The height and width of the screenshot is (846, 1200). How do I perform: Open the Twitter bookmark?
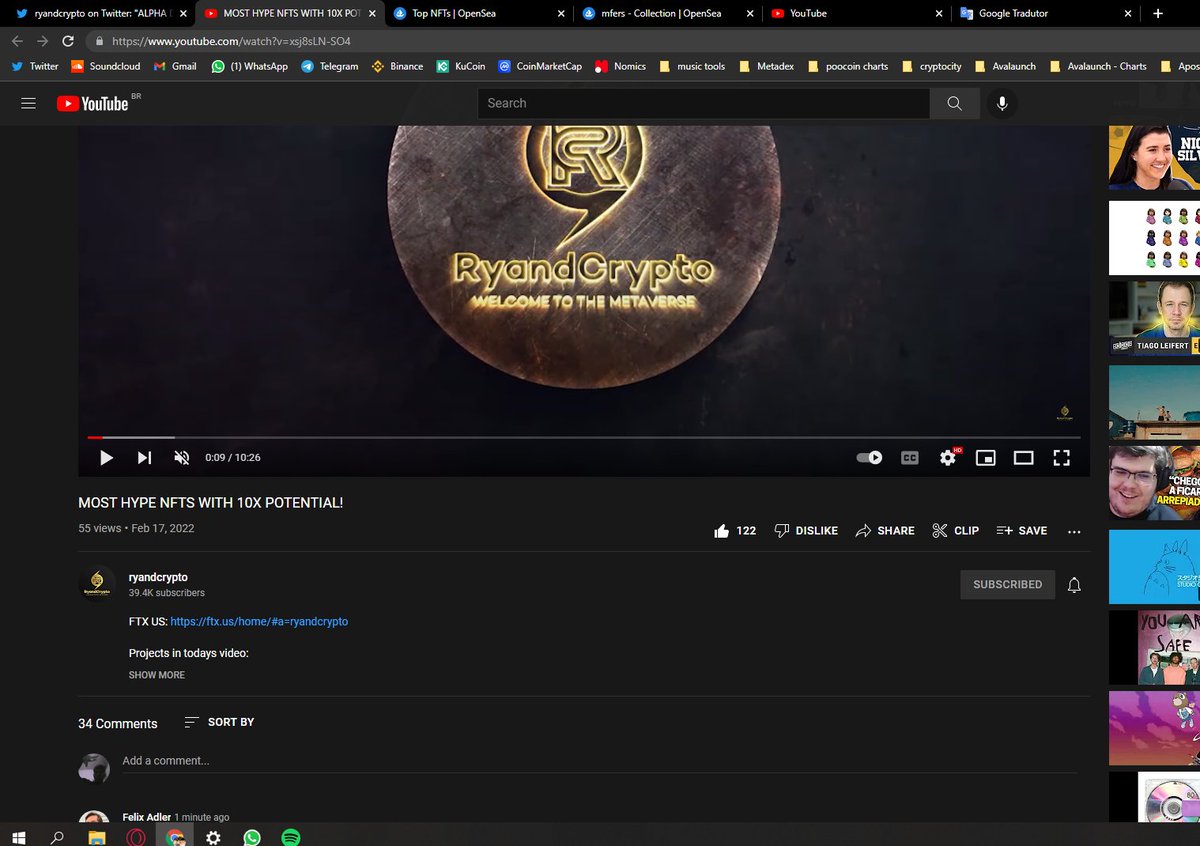click(x=36, y=66)
